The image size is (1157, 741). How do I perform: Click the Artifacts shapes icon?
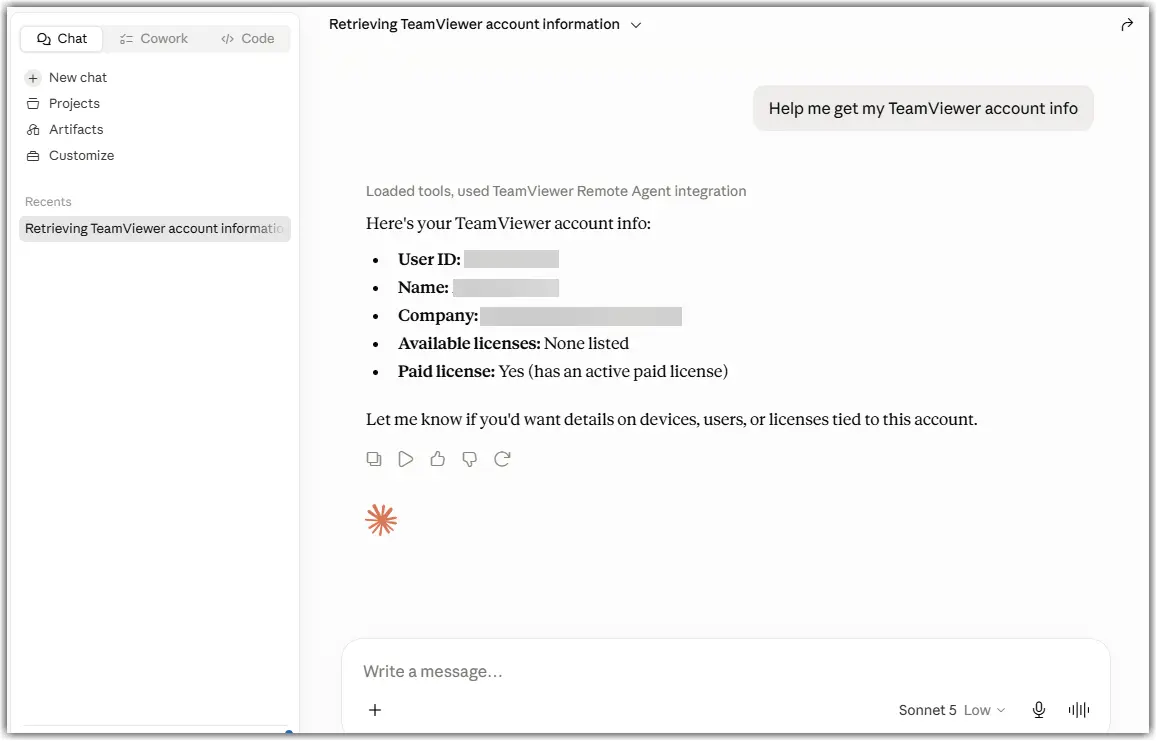[32, 129]
